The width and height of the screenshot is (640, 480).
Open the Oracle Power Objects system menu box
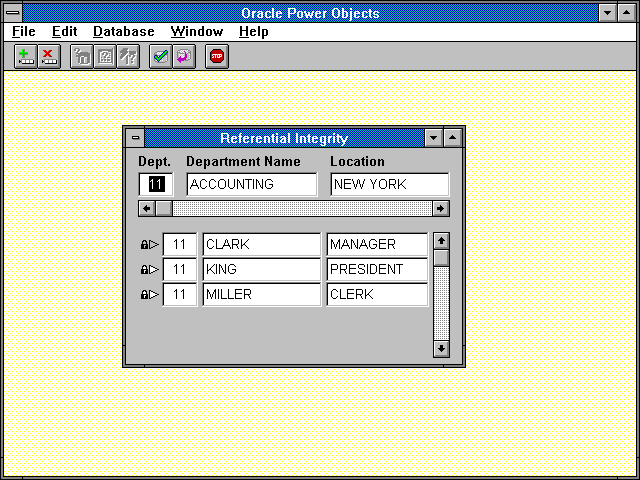(12, 12)
